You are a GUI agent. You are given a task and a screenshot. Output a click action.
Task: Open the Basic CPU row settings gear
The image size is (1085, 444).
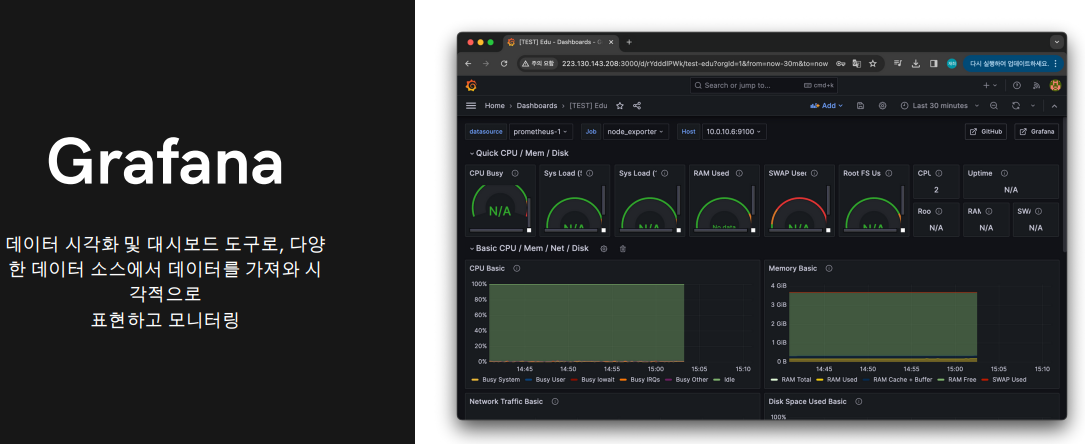603,248
